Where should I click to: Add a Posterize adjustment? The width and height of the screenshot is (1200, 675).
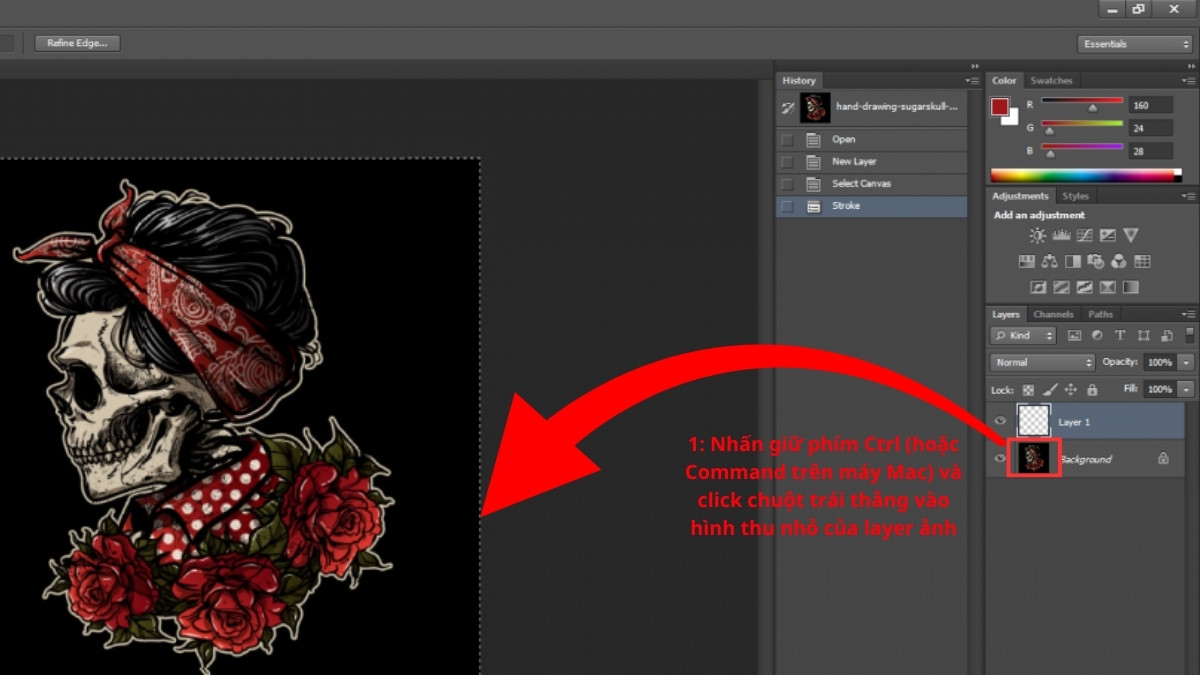click(1061, 288)
